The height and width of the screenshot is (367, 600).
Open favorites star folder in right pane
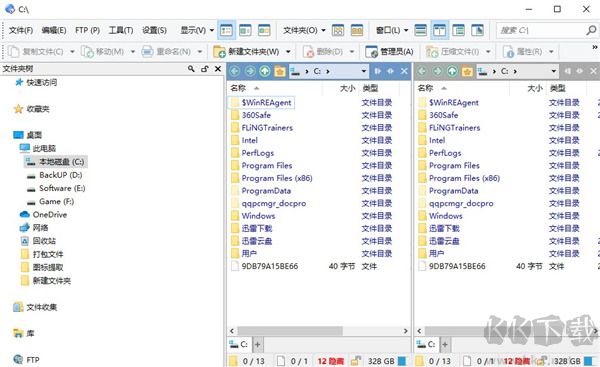coord(467,71)
